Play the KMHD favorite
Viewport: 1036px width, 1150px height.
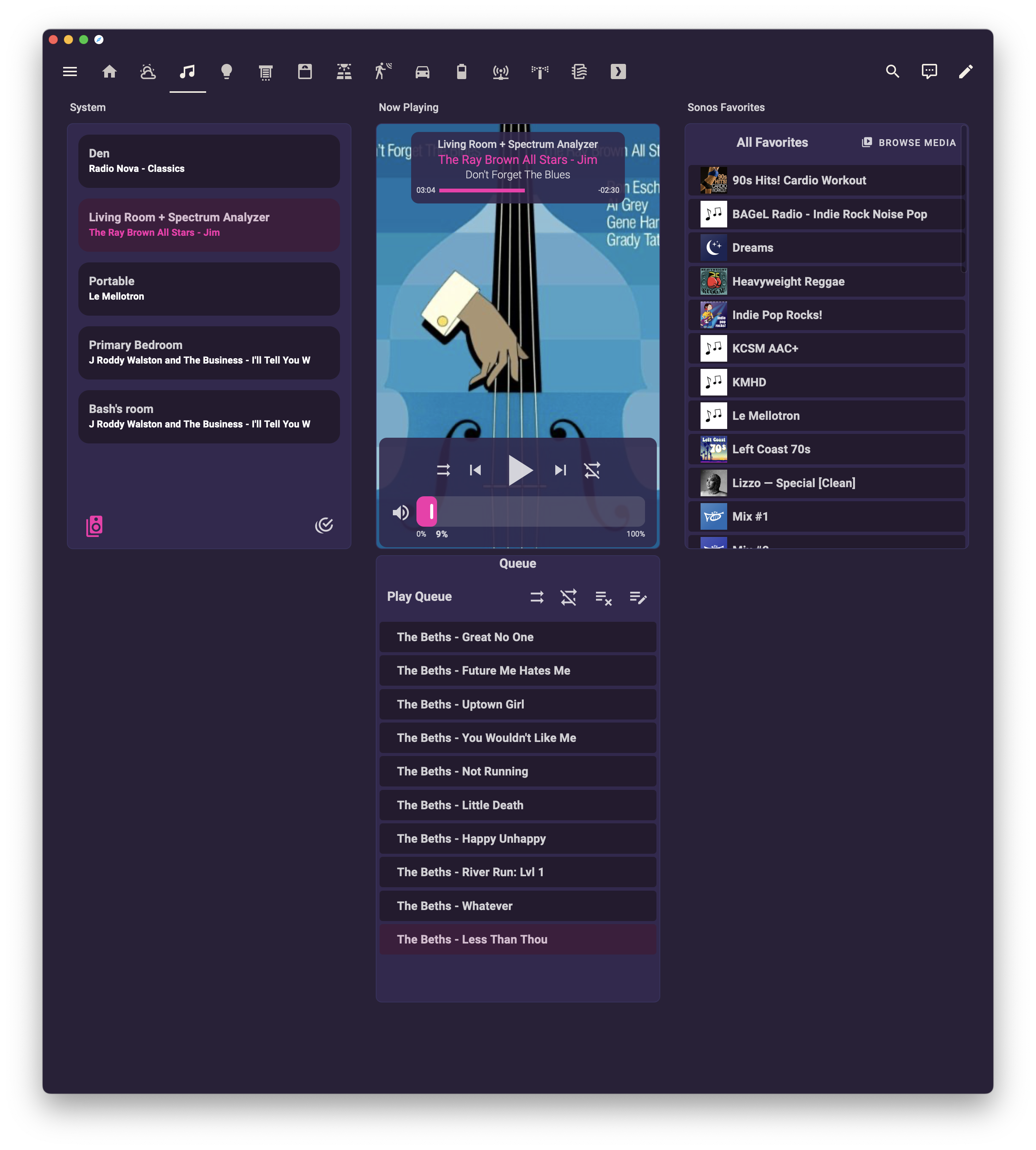826,382
